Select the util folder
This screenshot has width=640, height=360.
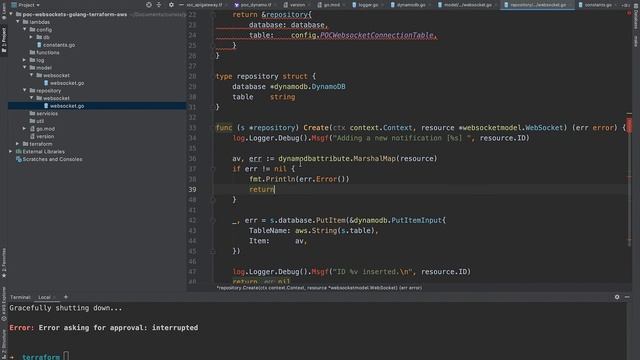[40, 121]
